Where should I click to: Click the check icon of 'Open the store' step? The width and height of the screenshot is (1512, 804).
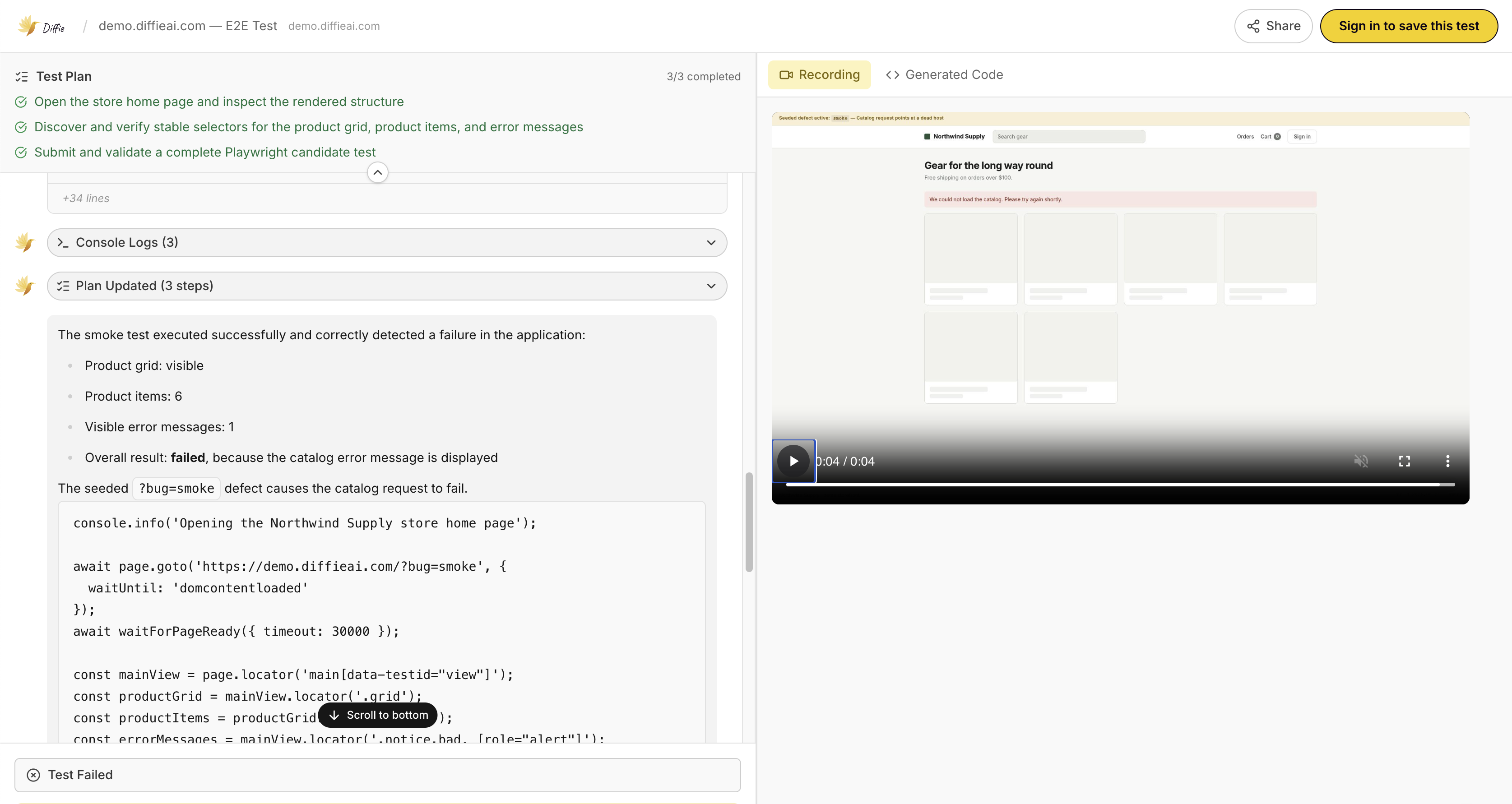(21, 102)
